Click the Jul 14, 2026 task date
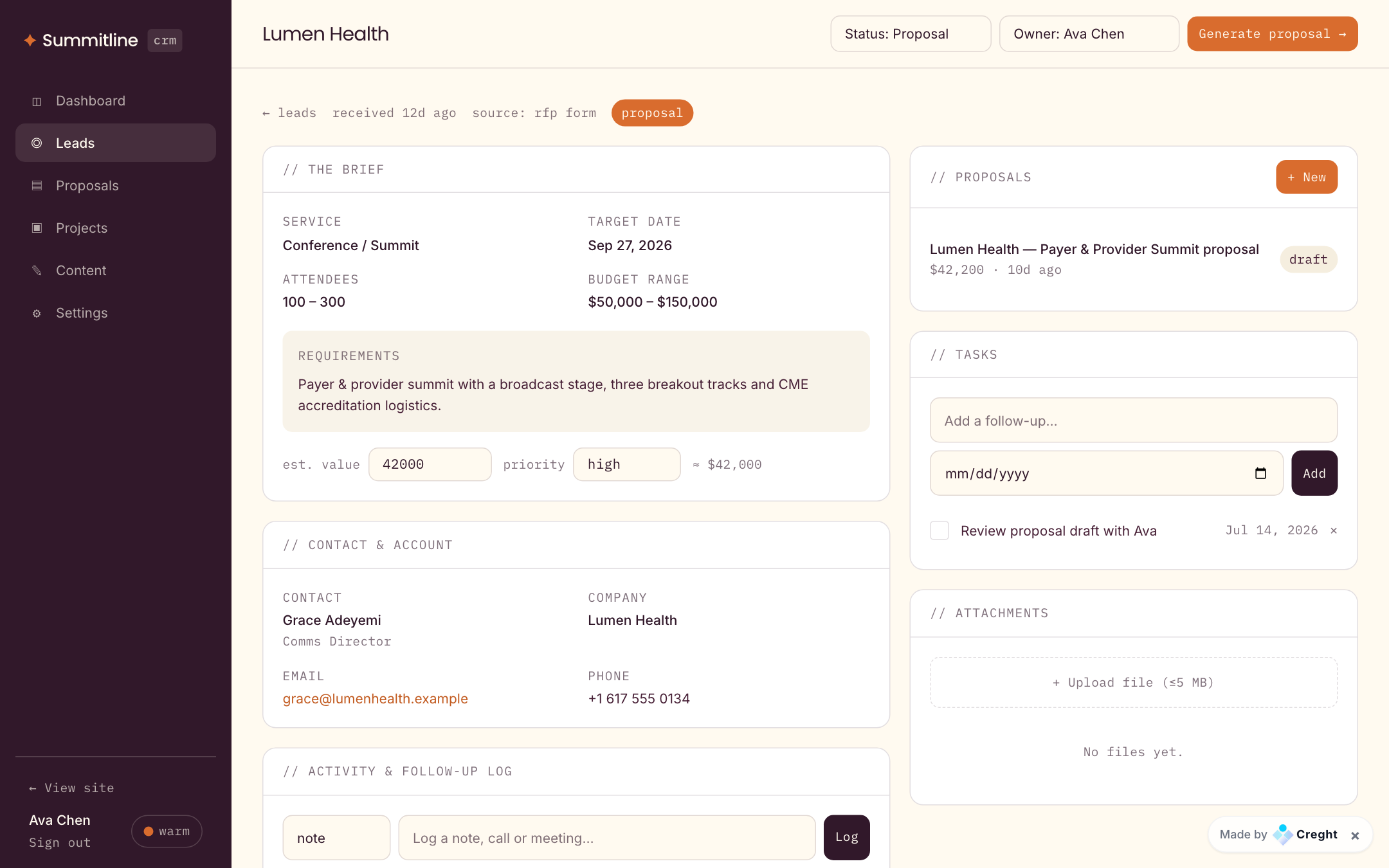The height and width of the screenshot is (868, 1389). (x=1271, y=530)
